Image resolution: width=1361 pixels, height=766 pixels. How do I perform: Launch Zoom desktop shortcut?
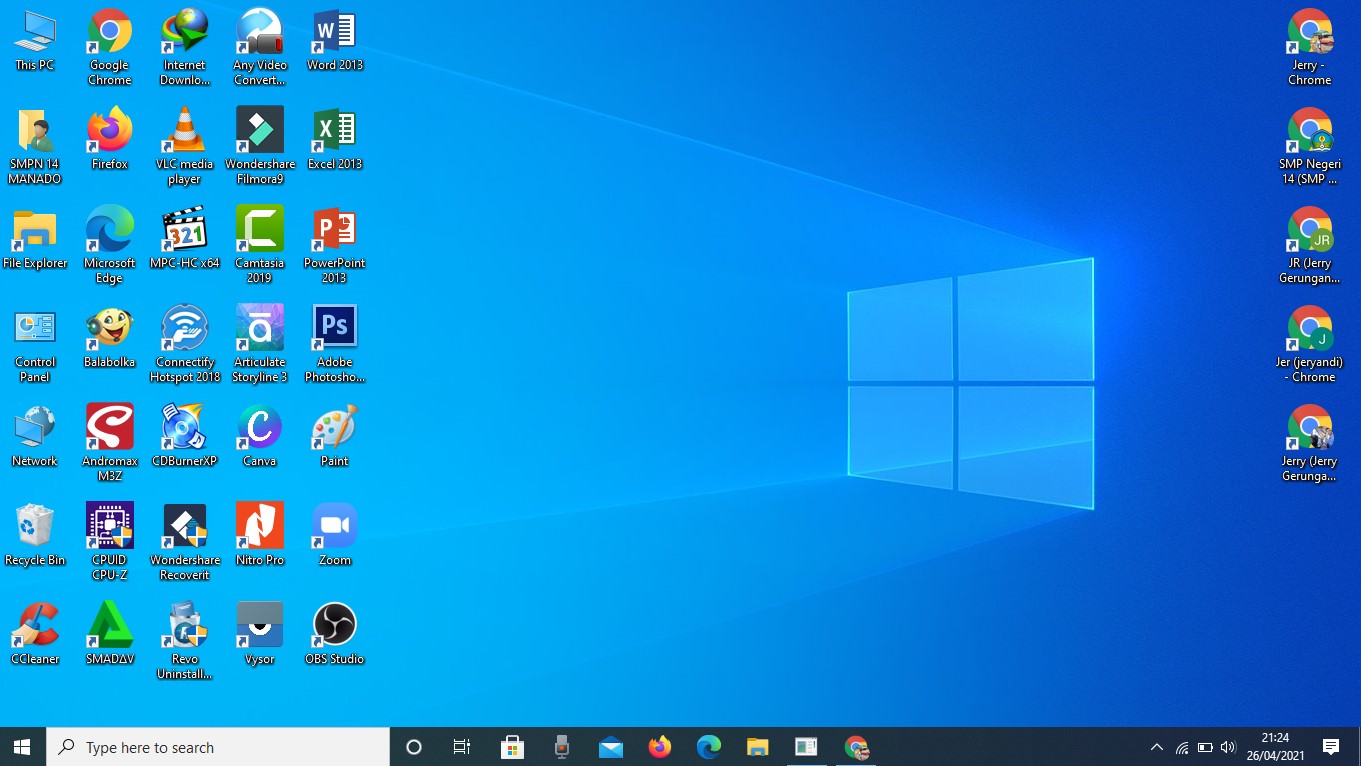334,535
